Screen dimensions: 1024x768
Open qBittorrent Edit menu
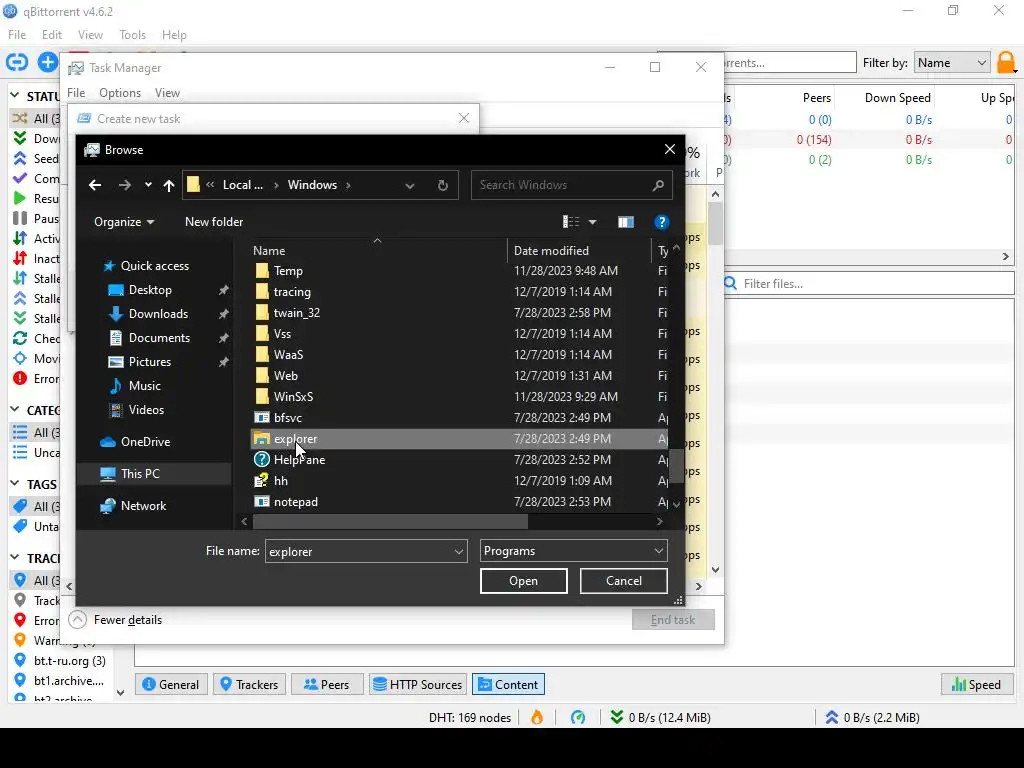pyautogui.click(x=52, y=35)
